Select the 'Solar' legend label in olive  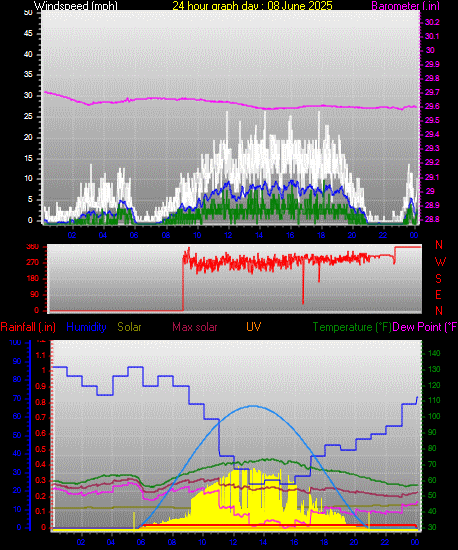pos(129,327)
